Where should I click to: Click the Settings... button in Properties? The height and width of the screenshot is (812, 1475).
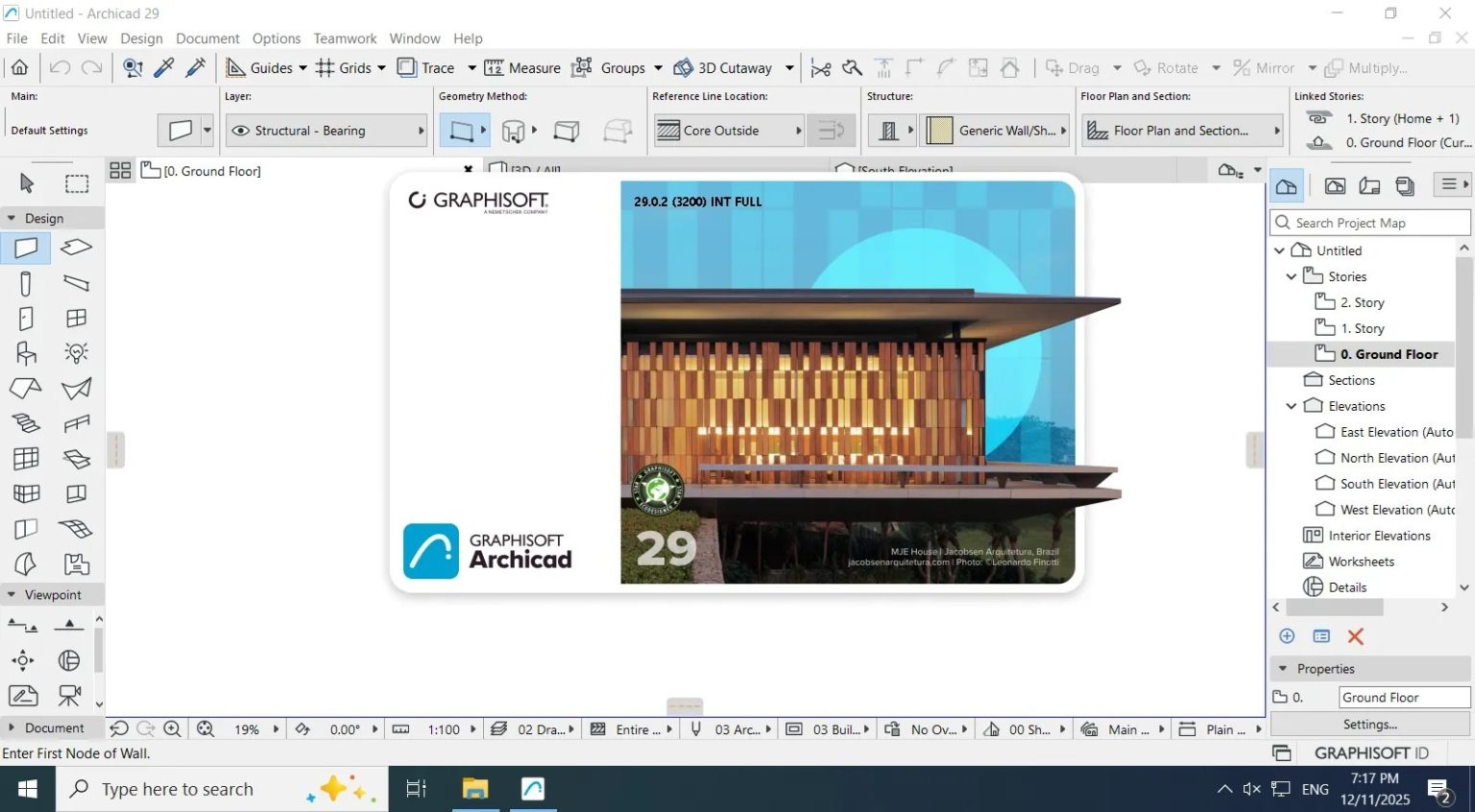point(1370,725)
